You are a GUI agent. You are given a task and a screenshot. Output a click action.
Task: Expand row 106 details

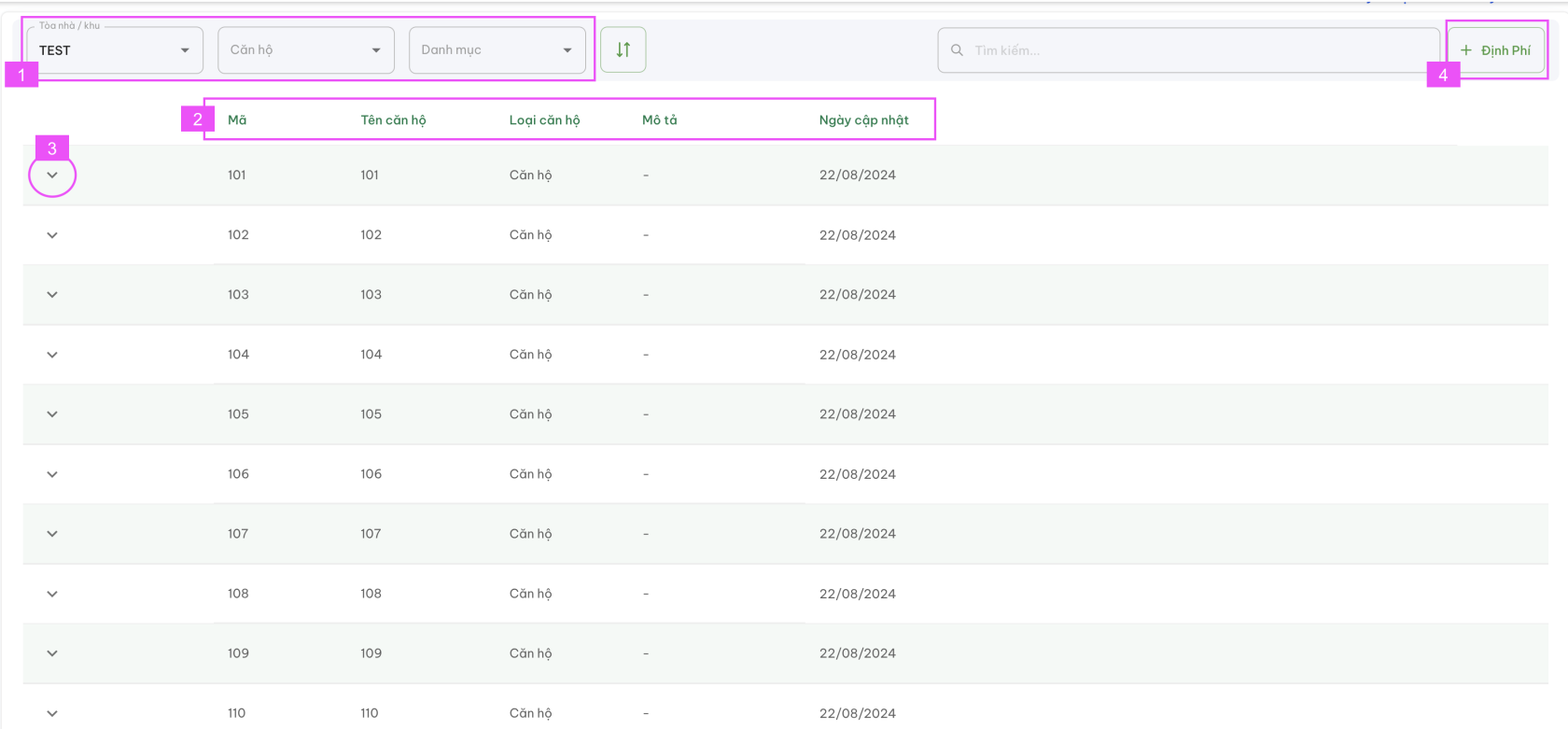point(52,474)
